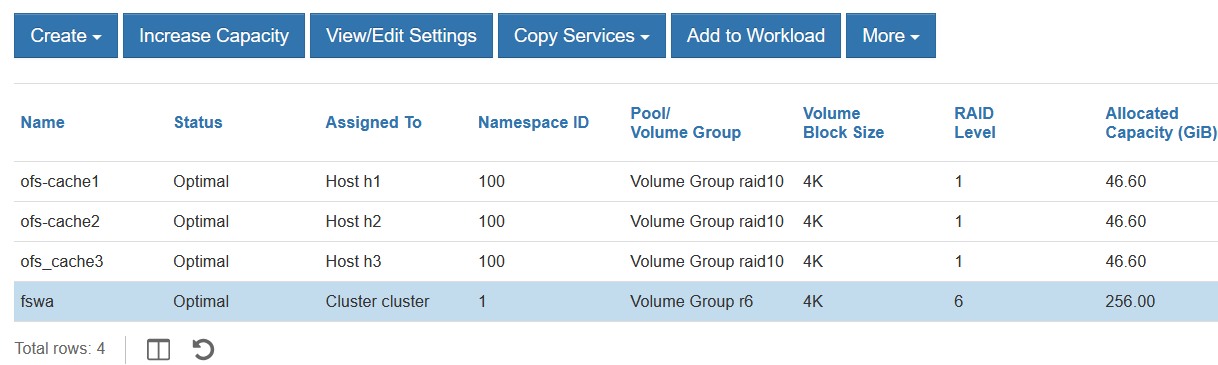The width and height of the screenshot is (1218, 365).
Task: Click the Increase Capacity button
Action: (214, 36)
